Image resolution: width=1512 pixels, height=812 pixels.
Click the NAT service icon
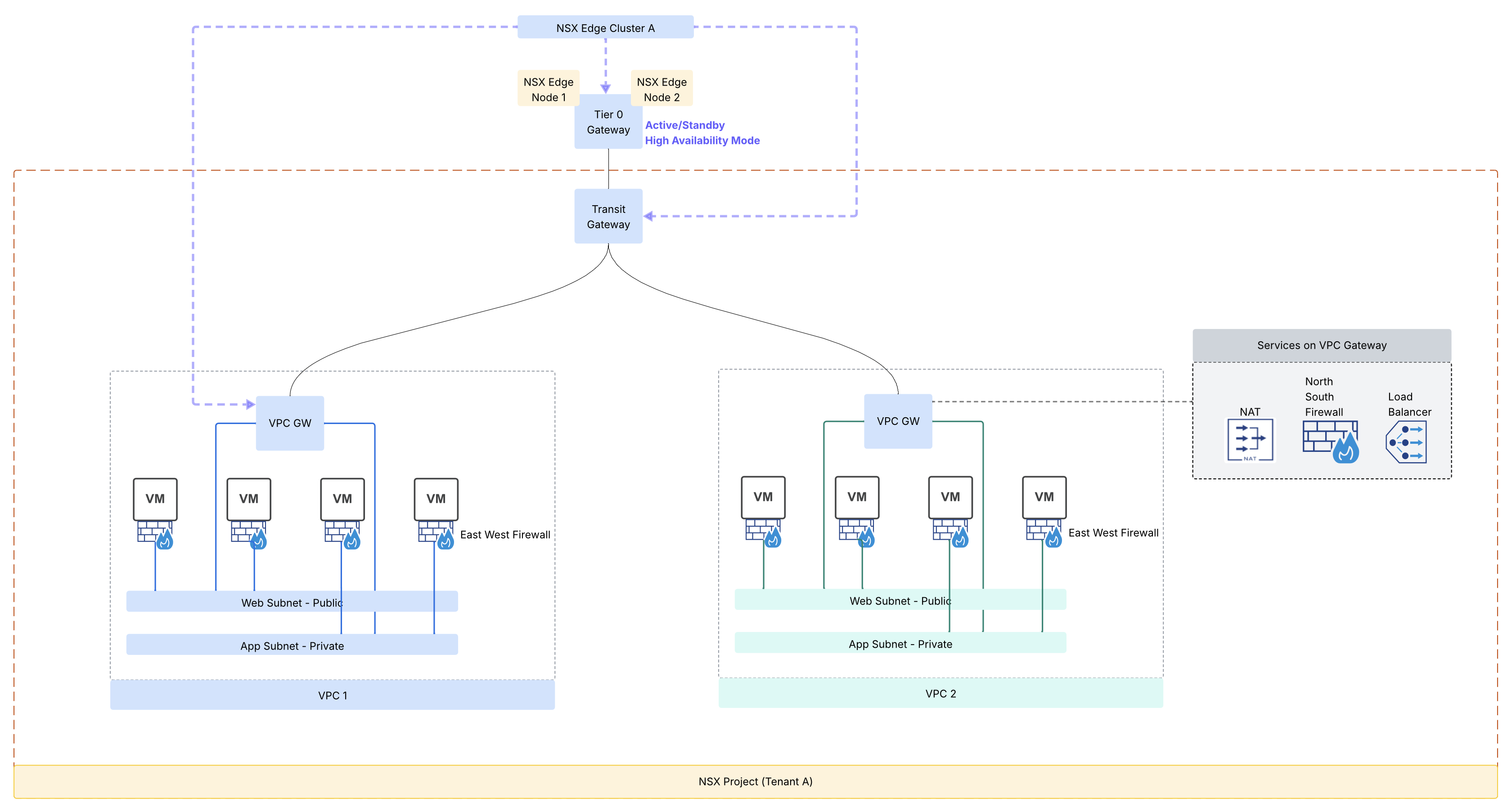1250,440
